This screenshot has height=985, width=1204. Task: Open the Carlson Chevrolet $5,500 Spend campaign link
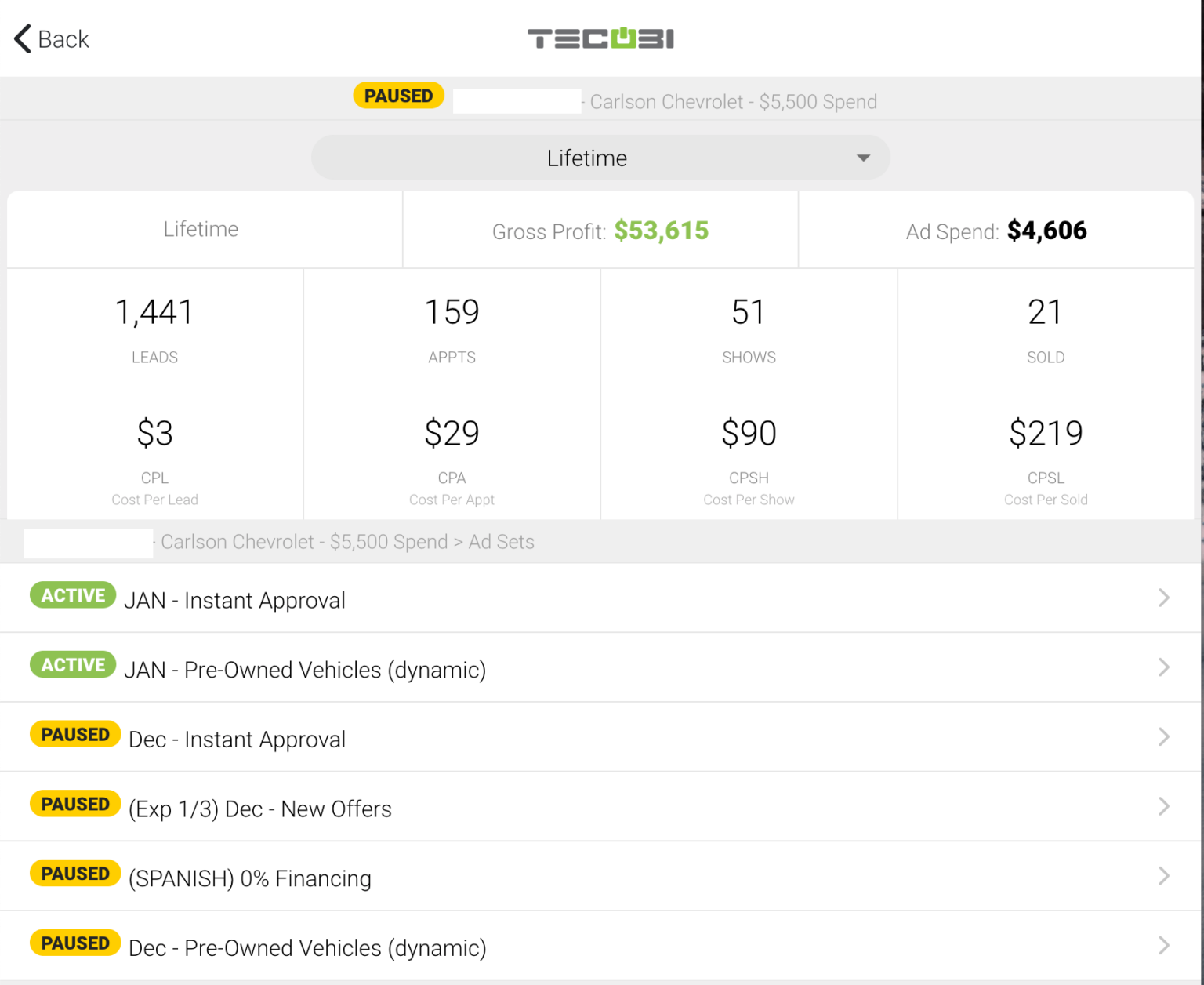(x=733, y=101)
